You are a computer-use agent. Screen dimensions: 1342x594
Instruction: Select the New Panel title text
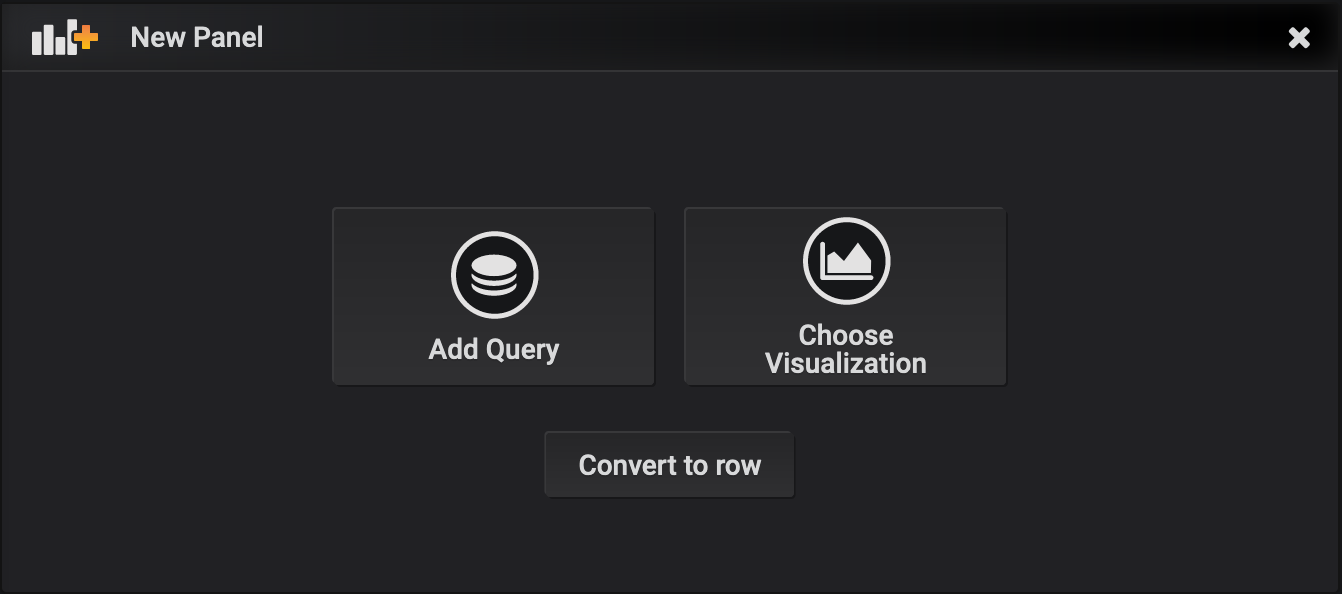click(197, 38)
